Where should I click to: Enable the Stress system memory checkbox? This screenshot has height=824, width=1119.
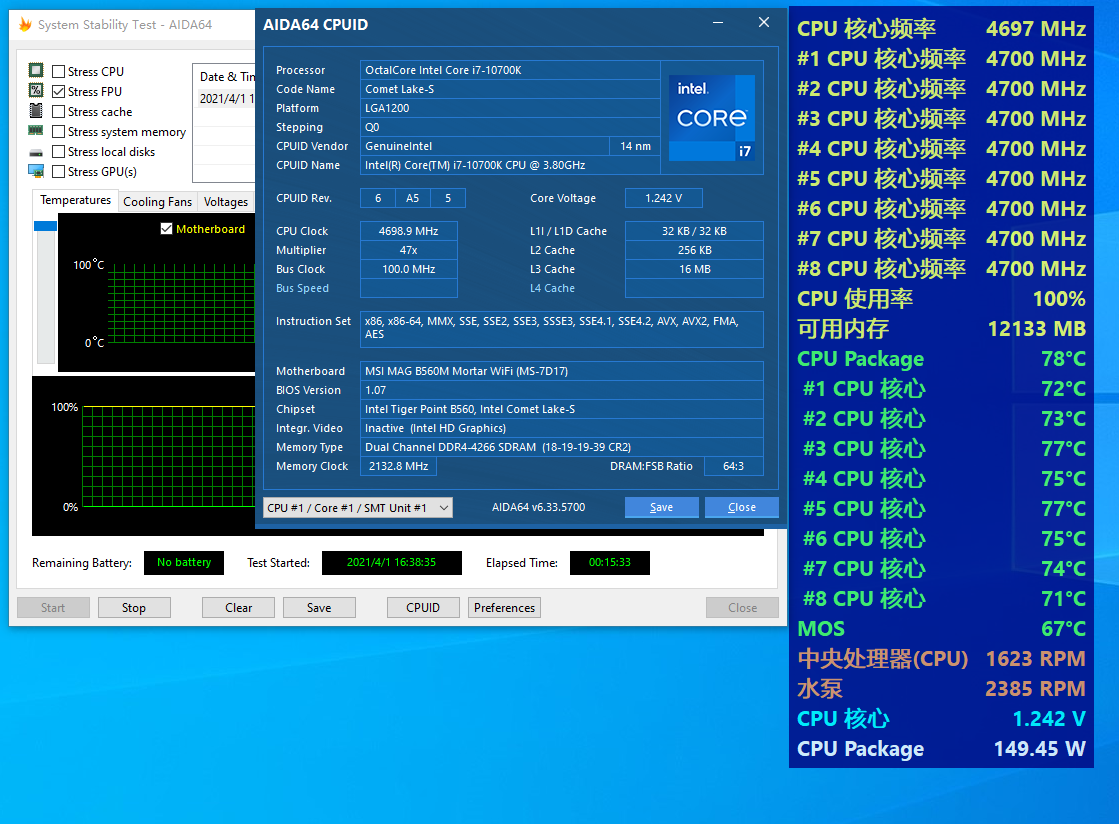[59, 132]
